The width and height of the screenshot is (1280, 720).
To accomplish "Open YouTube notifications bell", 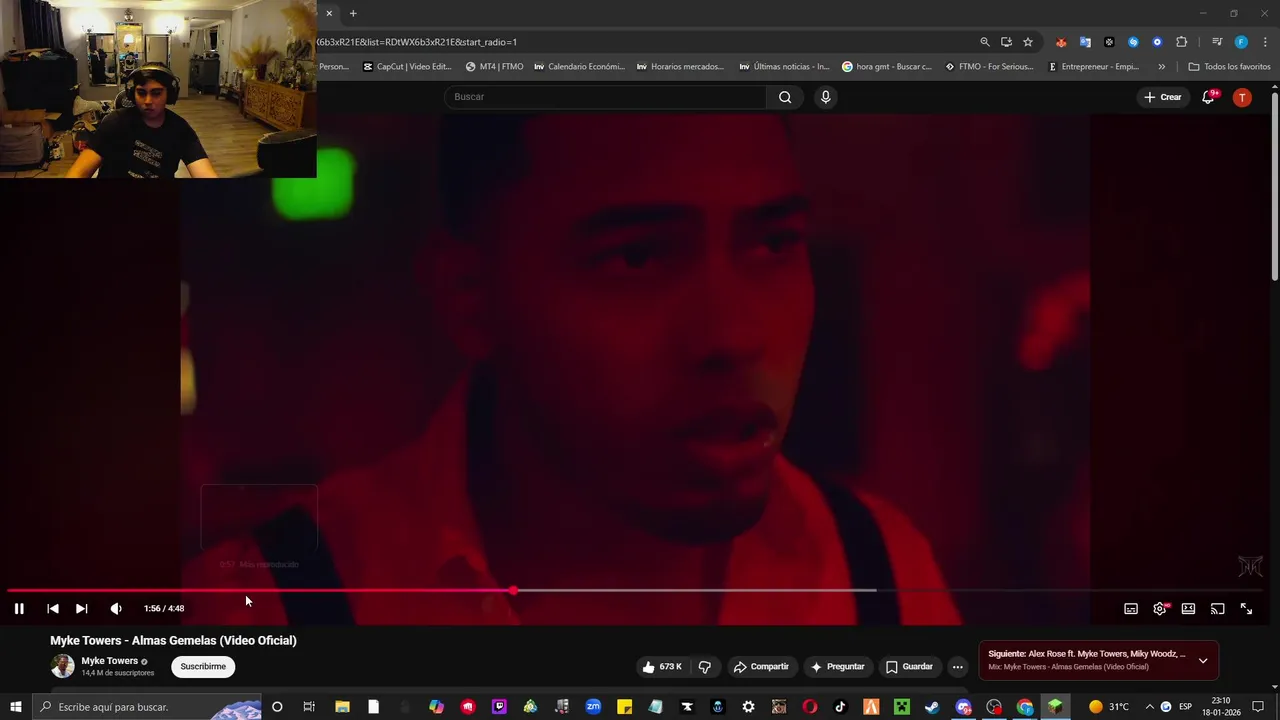I will 1208,97.
